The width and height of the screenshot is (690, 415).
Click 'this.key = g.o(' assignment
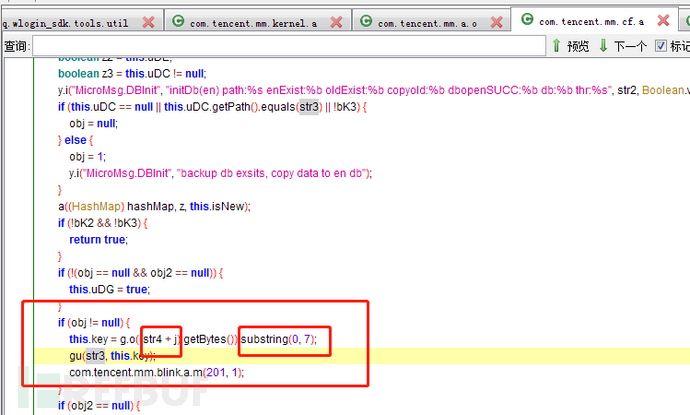[x=104, y=339]
